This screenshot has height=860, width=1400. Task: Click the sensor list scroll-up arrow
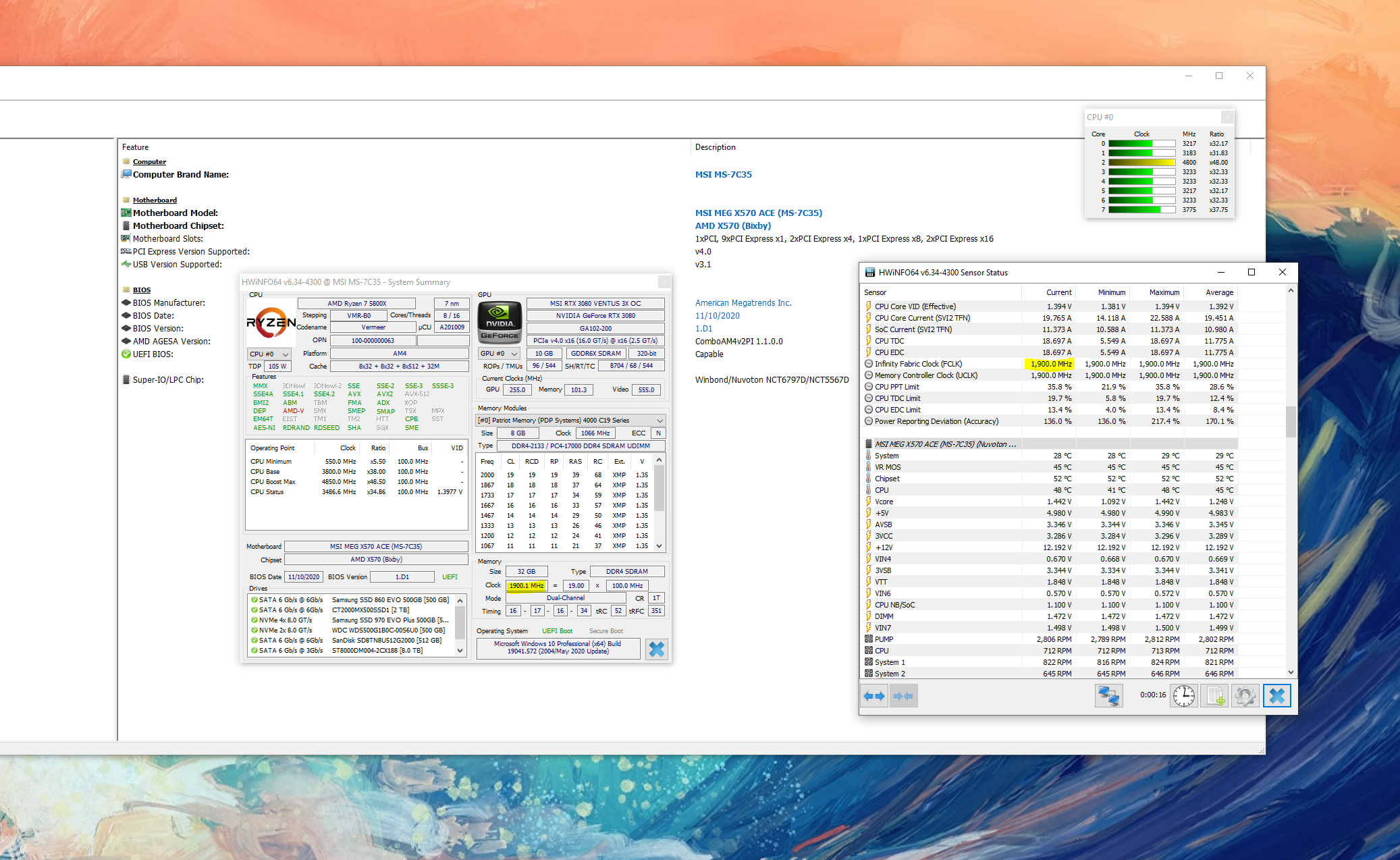tap(1291, 291)
